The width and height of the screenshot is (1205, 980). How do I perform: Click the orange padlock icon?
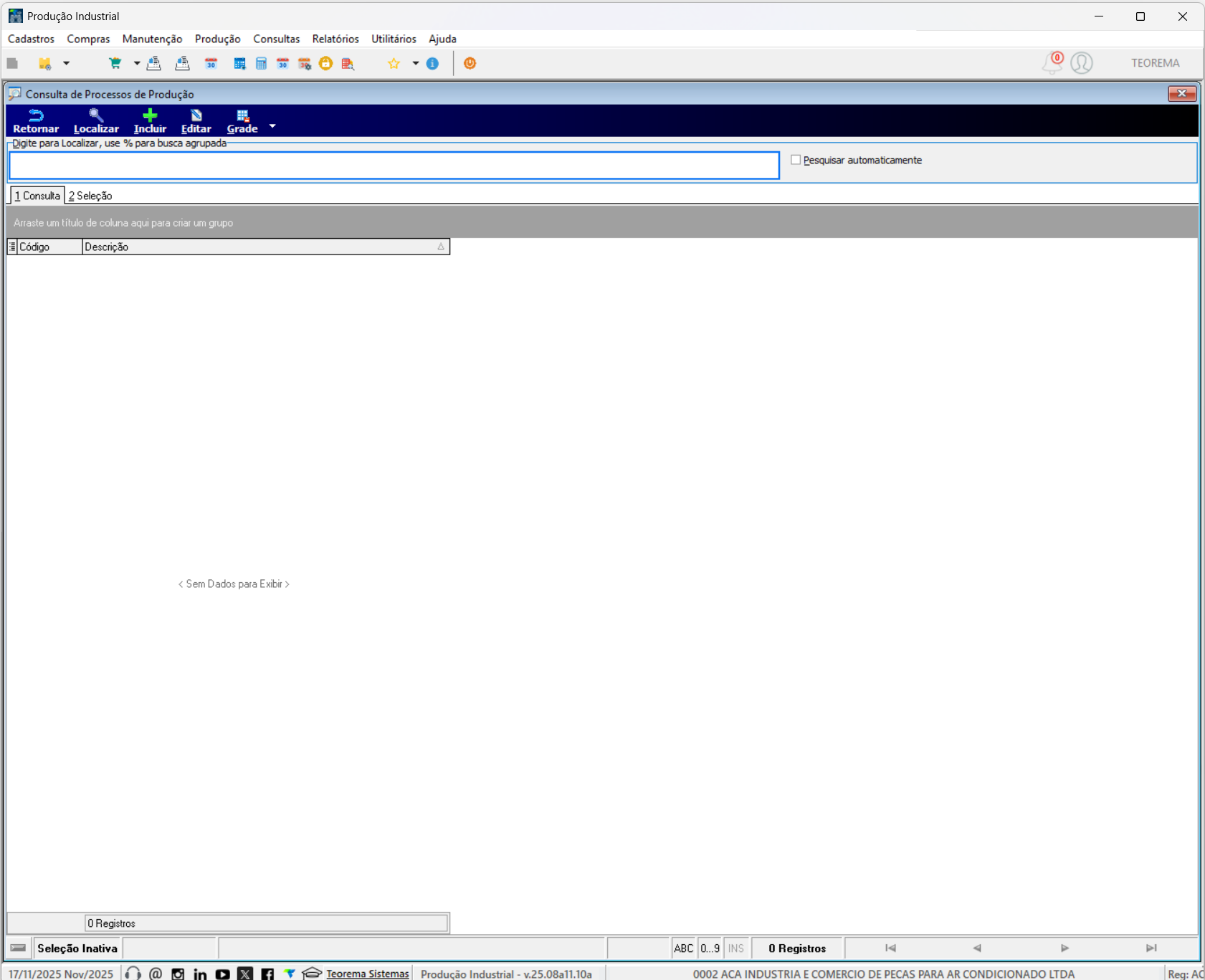(x=325, y=63)
